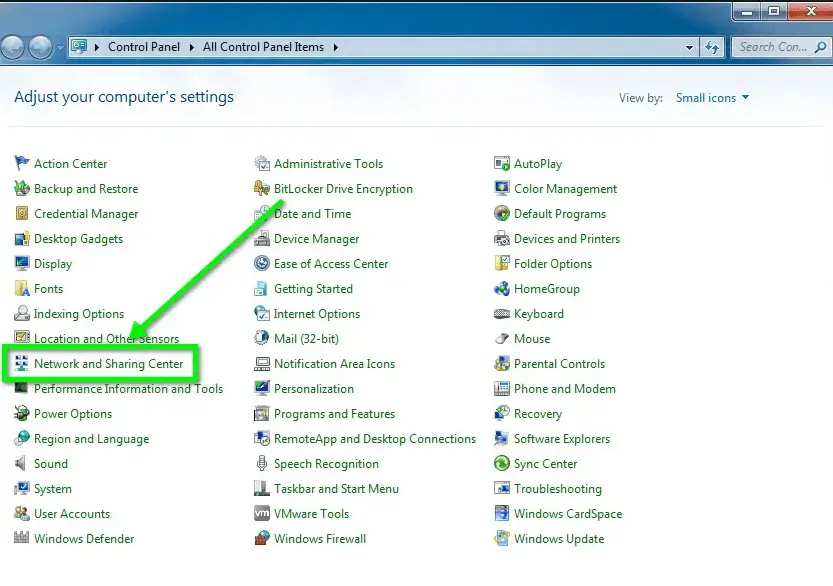Open the Recovery link
Image resolution: width=833 pixels, height=586 pixels.
pos(538,413)
